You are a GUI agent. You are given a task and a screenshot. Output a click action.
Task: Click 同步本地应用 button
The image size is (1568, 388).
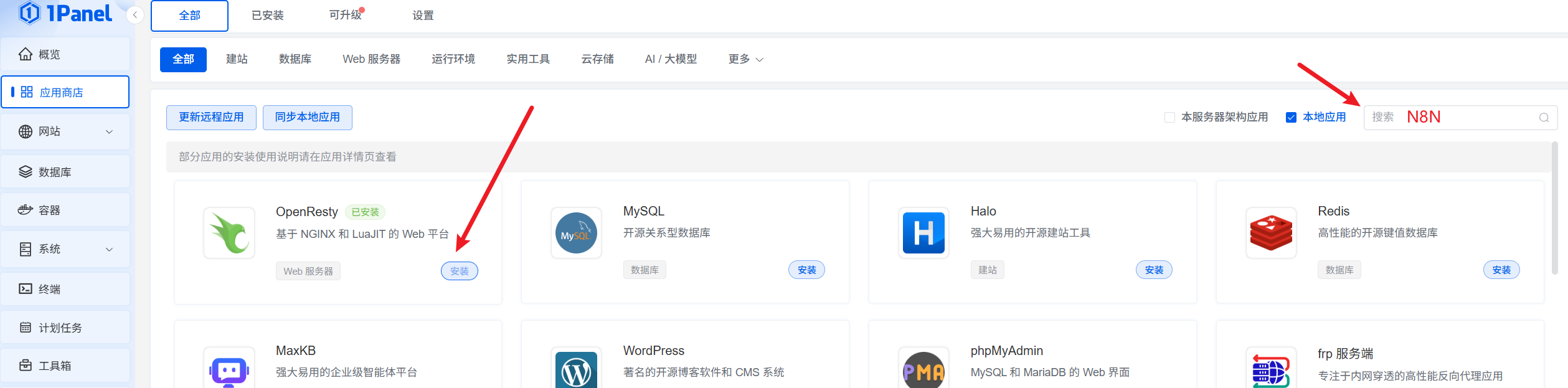click(x=308, y=117)
